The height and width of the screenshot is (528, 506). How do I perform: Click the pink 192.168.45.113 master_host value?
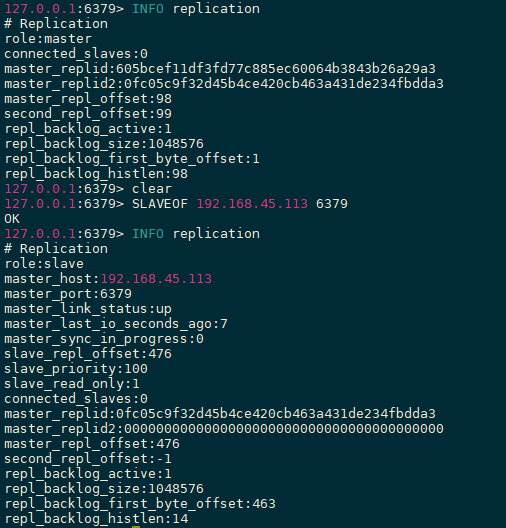point(156,279)
